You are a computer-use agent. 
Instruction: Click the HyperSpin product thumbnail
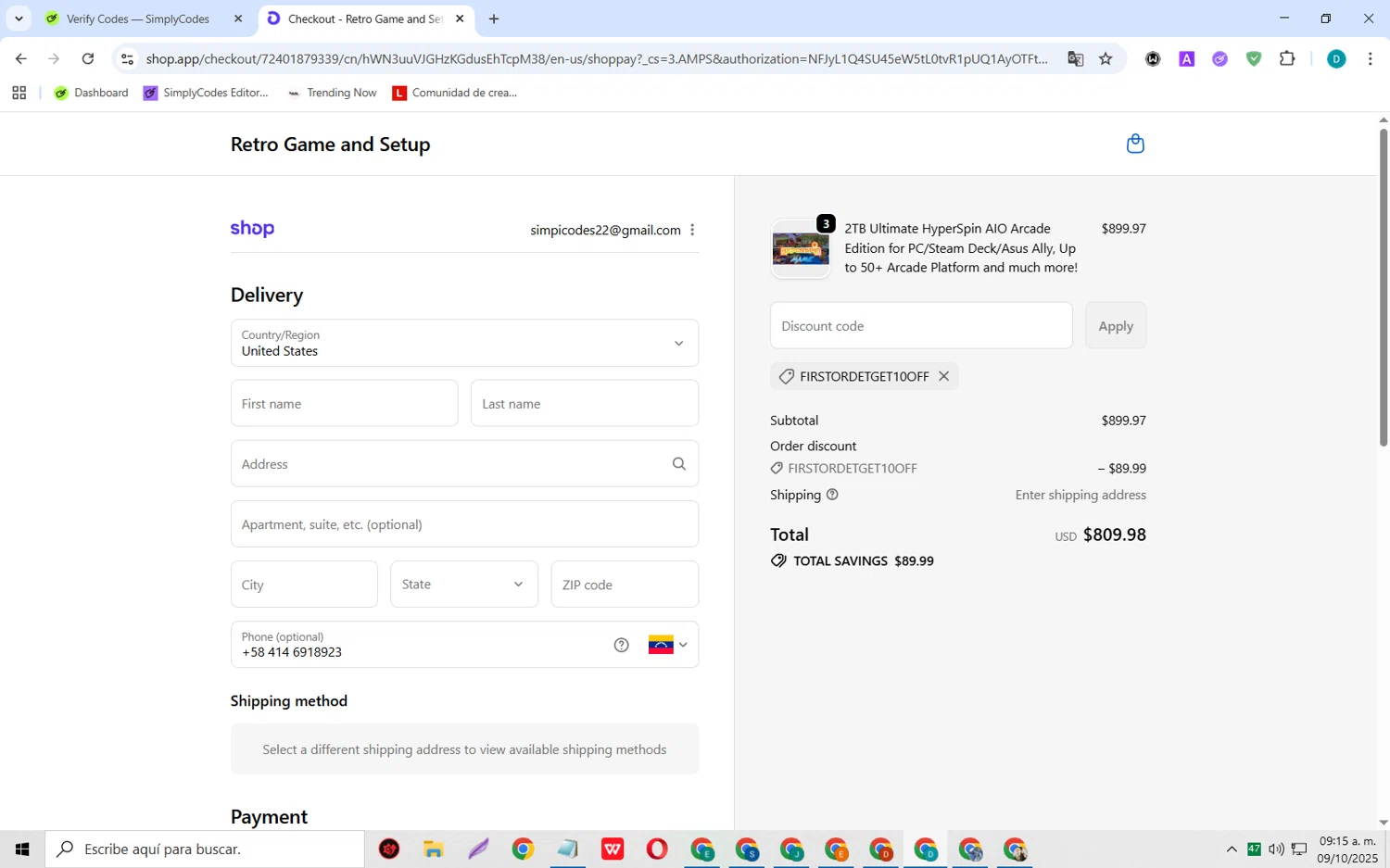[x=801, y=249]
